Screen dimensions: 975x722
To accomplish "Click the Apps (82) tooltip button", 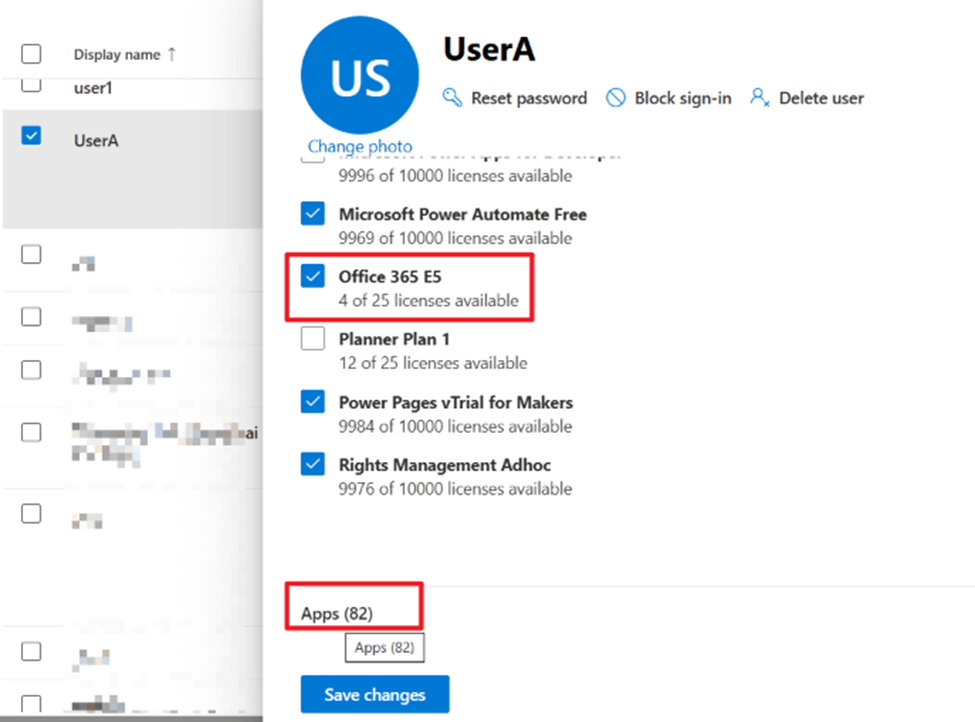I will pyautogui.click(x=385, y=647).
